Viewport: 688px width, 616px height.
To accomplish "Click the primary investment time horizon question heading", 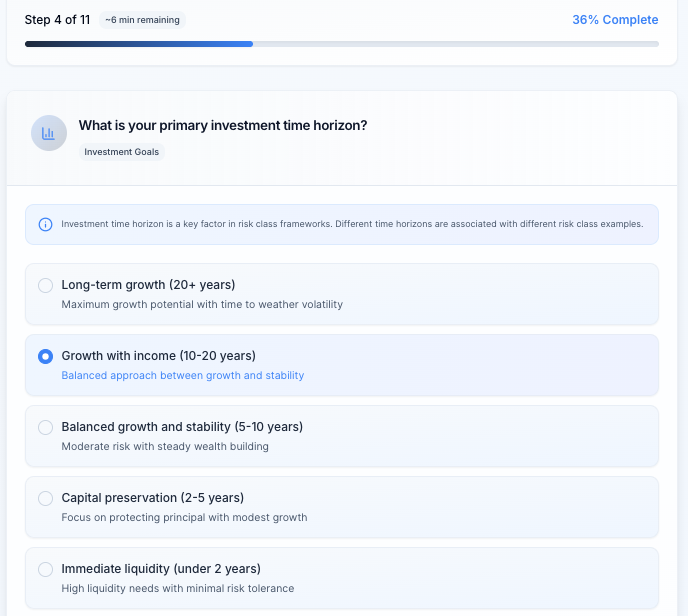I will pos(223,125).
